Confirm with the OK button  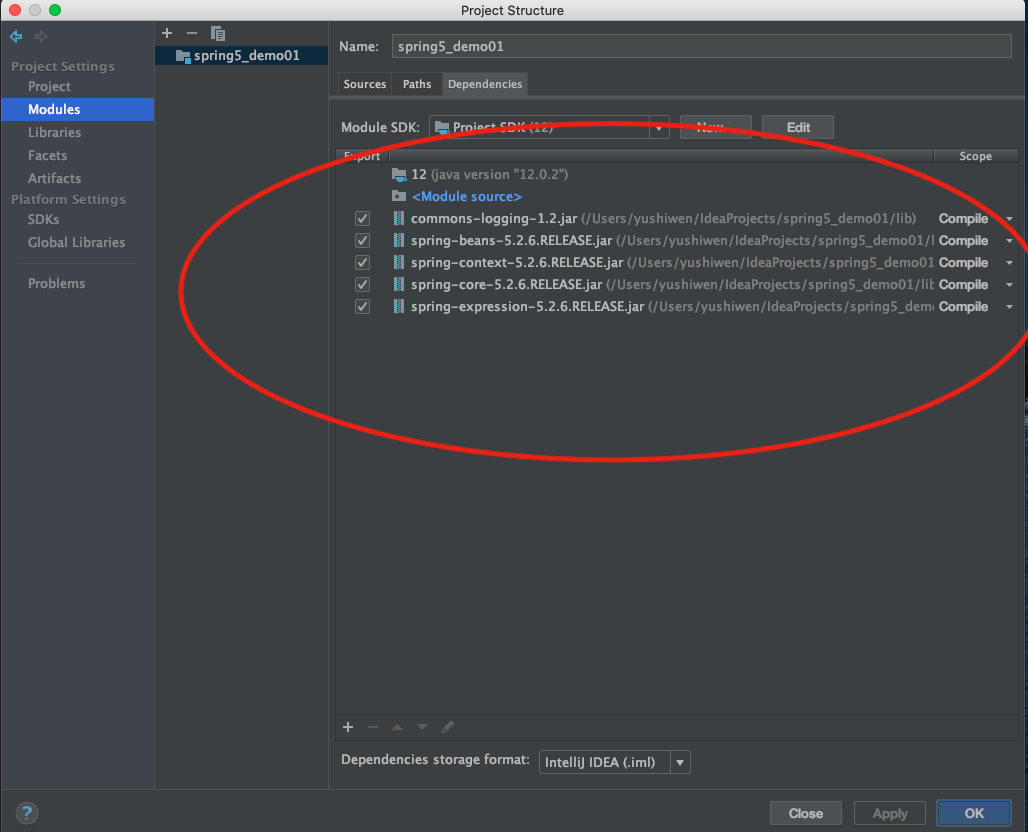(974, 813)
